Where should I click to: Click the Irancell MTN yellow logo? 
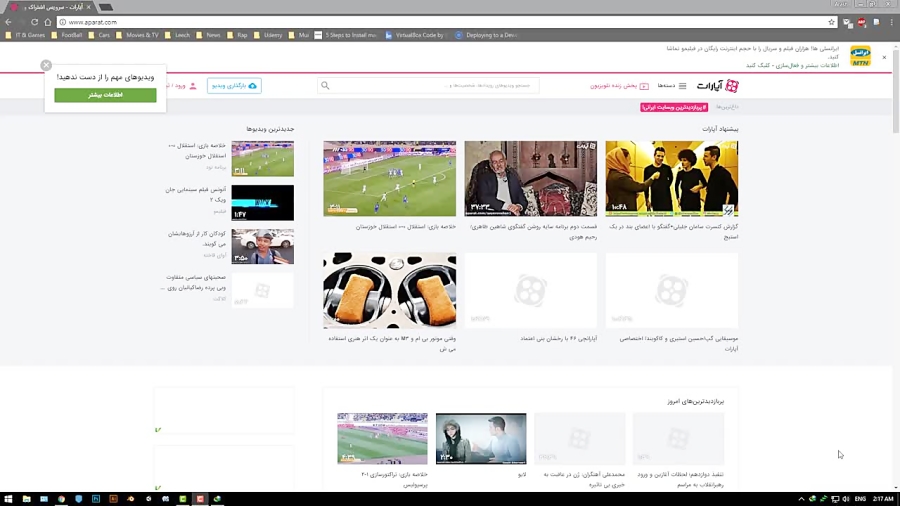click(860, 56)
